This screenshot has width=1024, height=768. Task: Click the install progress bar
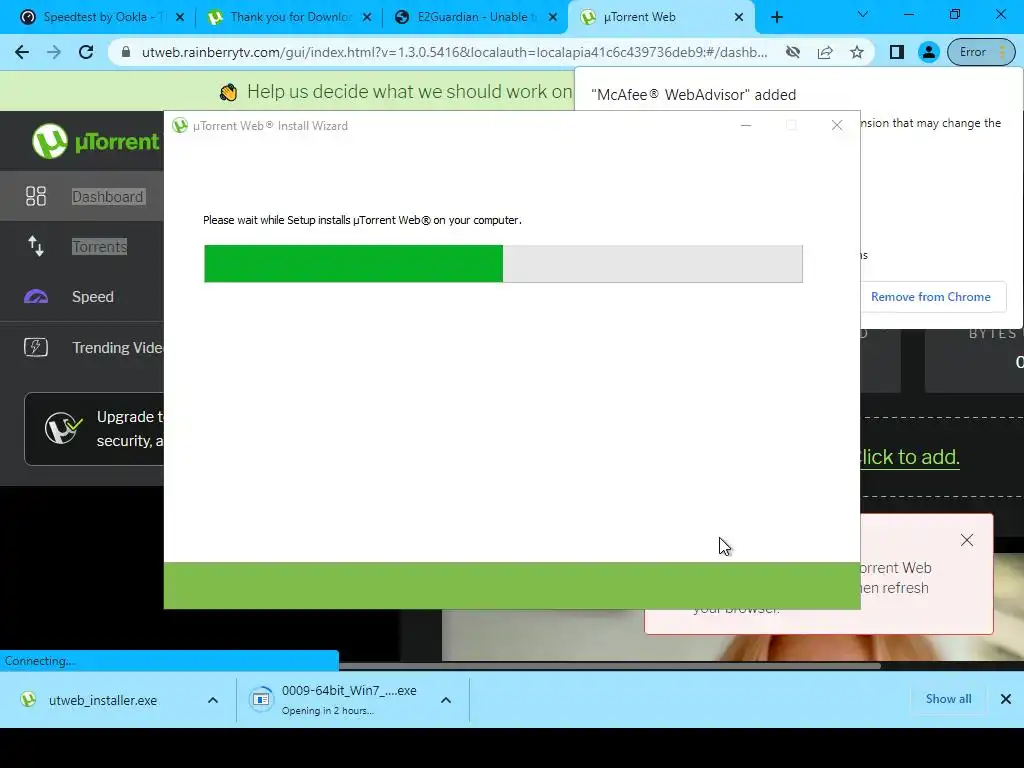[503, 264]
